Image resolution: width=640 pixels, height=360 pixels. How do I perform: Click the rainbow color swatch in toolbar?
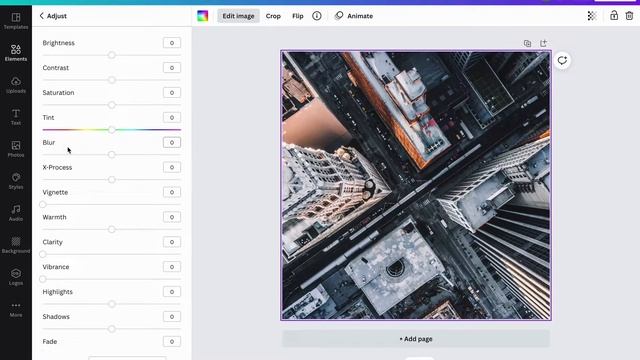pos(202,16)
